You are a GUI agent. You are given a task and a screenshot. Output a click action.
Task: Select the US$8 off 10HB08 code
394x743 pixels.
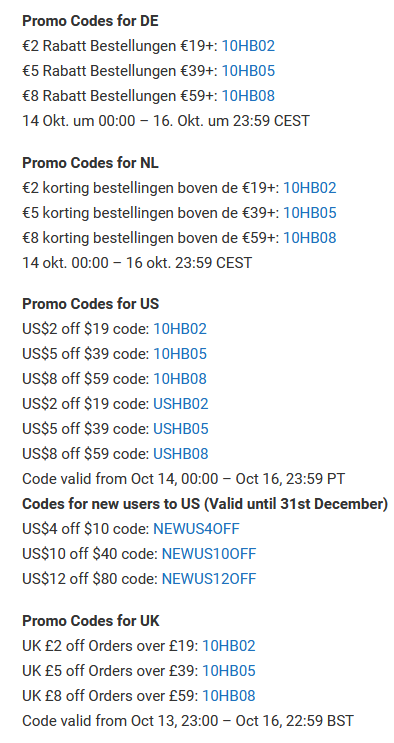pos(180,379)
